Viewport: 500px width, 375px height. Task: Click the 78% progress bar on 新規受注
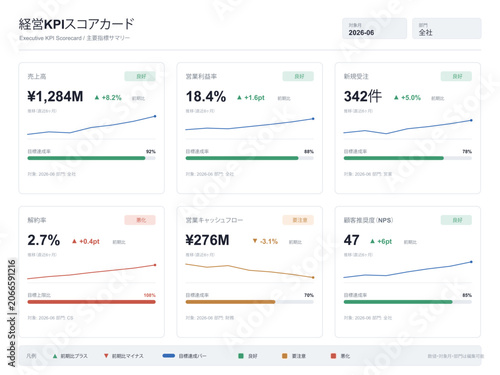pyautogui.click(x=408, y=158)
